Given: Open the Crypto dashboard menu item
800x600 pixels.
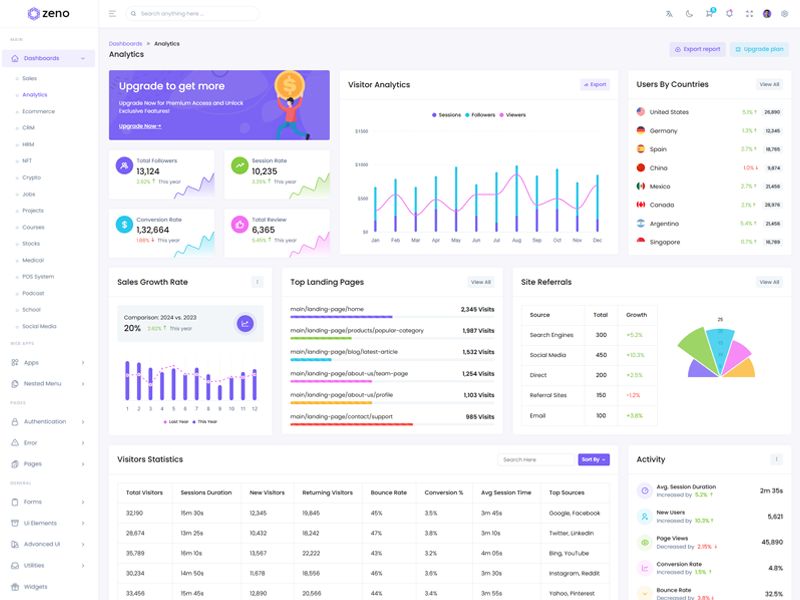Looking at the screenshot, I should (x=31, y=177).
